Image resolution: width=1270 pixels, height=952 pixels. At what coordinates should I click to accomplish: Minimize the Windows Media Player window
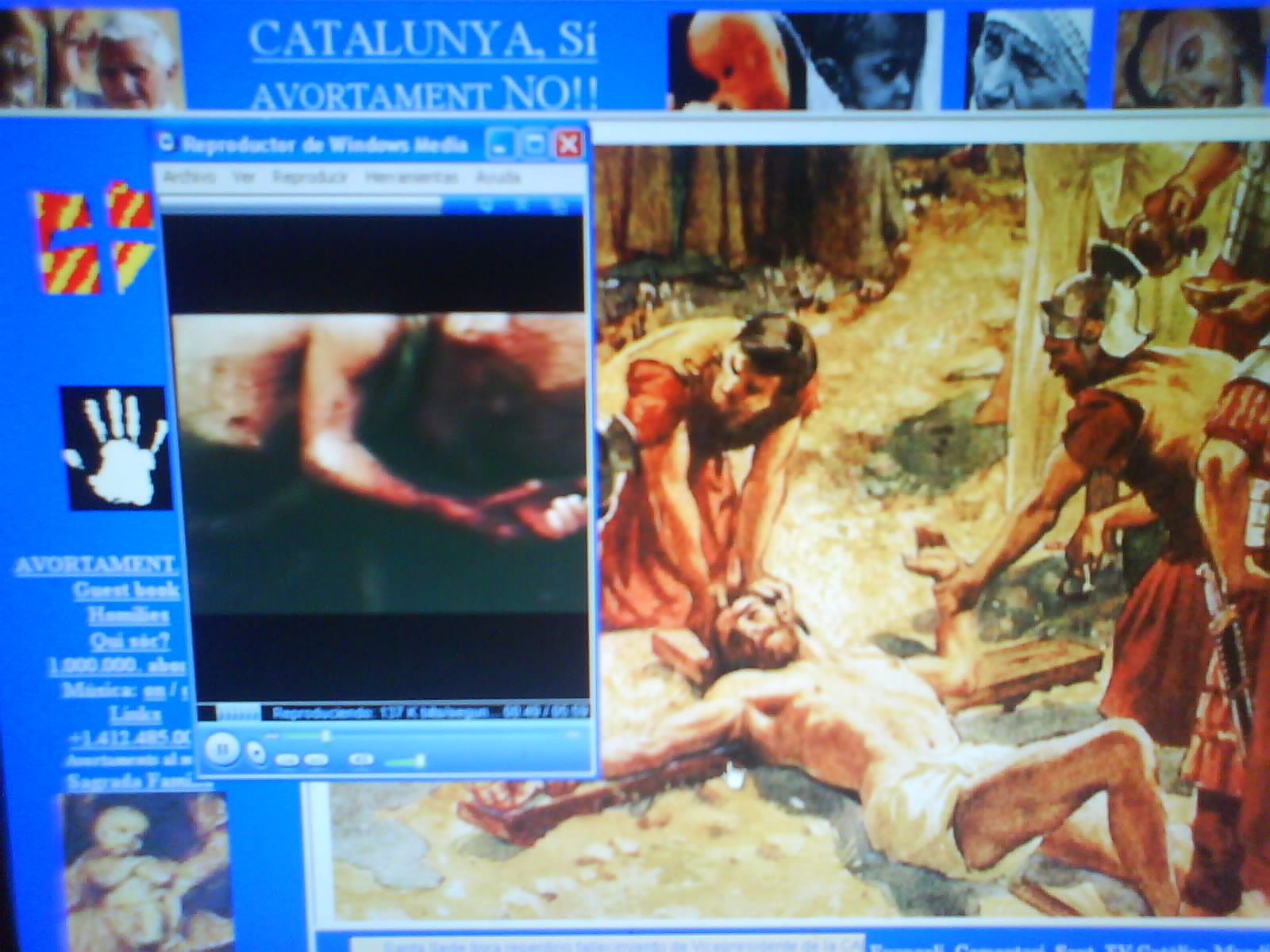(x=500, y=144)
